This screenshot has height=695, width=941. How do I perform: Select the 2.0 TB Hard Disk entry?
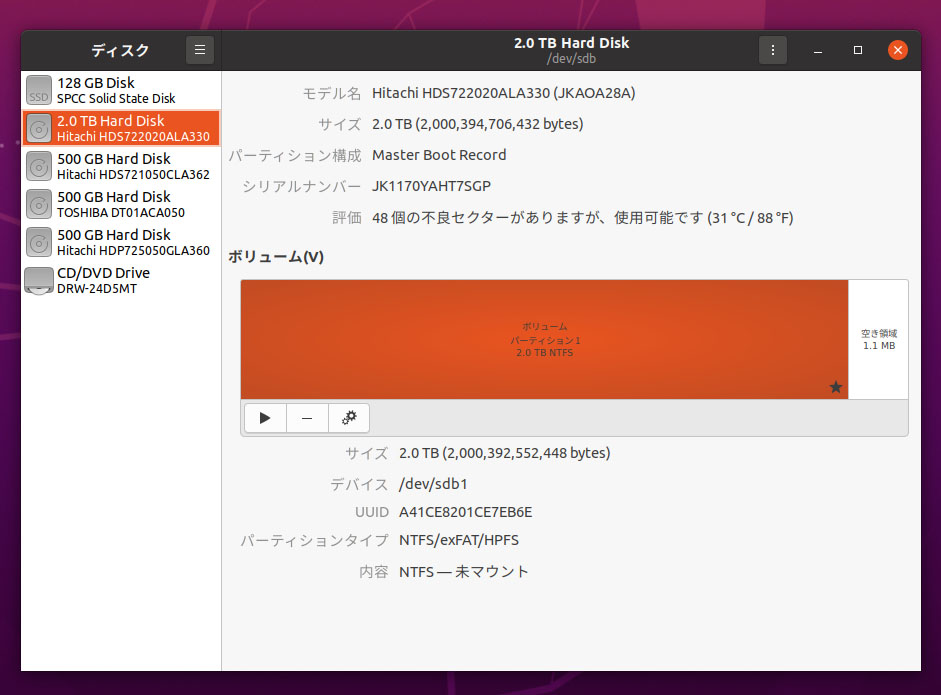pos(121,128)
